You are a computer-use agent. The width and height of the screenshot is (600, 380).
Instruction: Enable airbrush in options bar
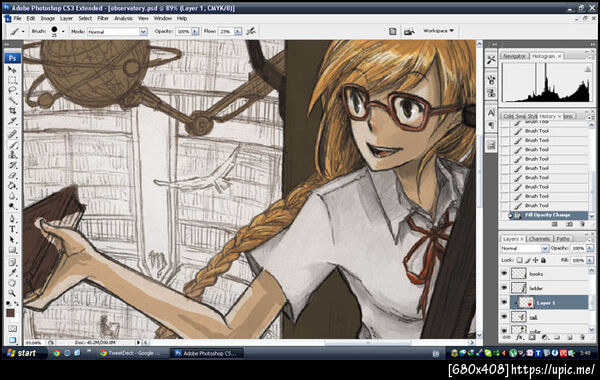pos(251,31)
